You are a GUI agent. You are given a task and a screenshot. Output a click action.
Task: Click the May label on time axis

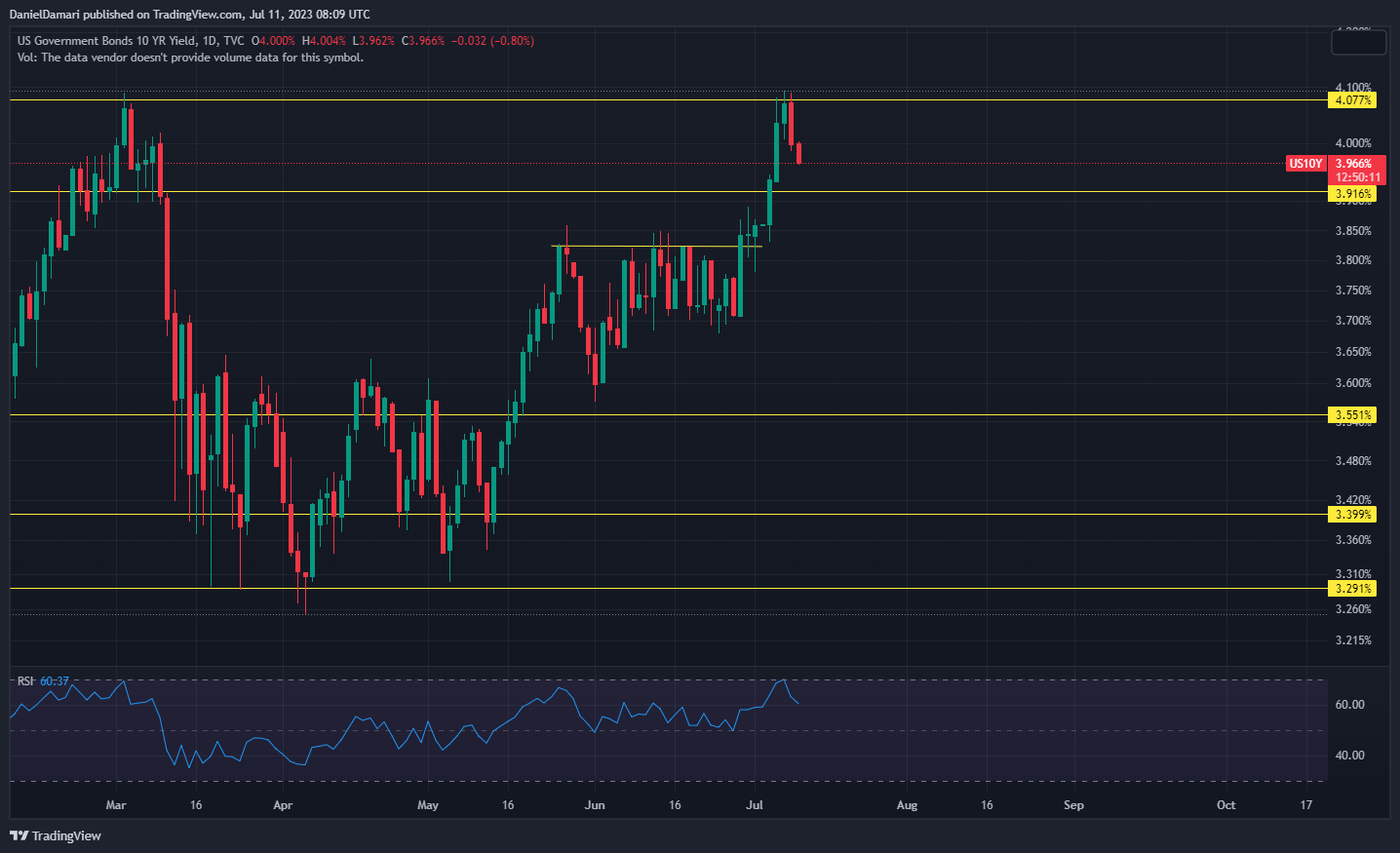[428, 805]
